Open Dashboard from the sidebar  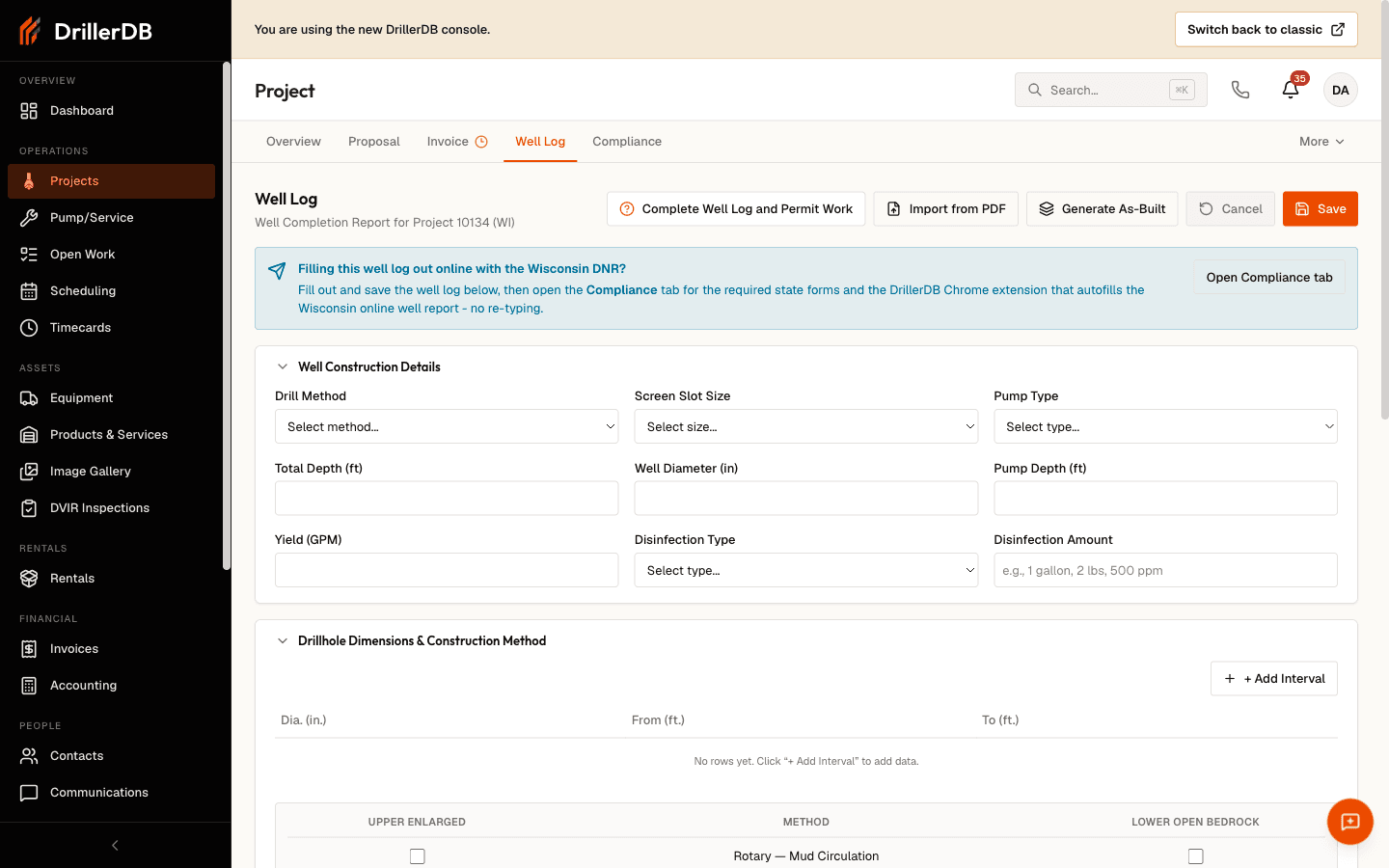pyautogui.click(x=111, y=111)
